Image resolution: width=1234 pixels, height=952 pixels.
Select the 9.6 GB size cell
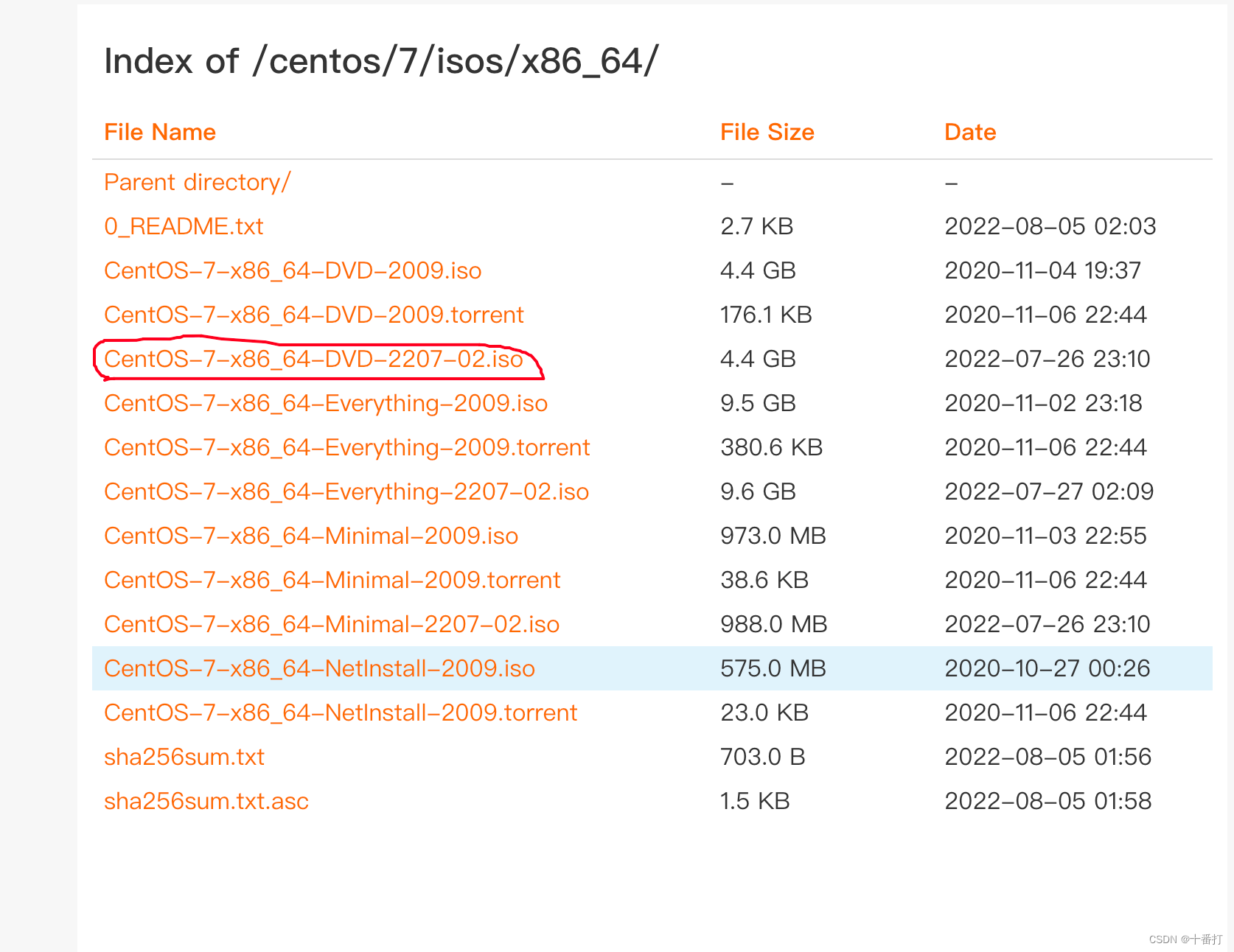[x=758, y=491]
